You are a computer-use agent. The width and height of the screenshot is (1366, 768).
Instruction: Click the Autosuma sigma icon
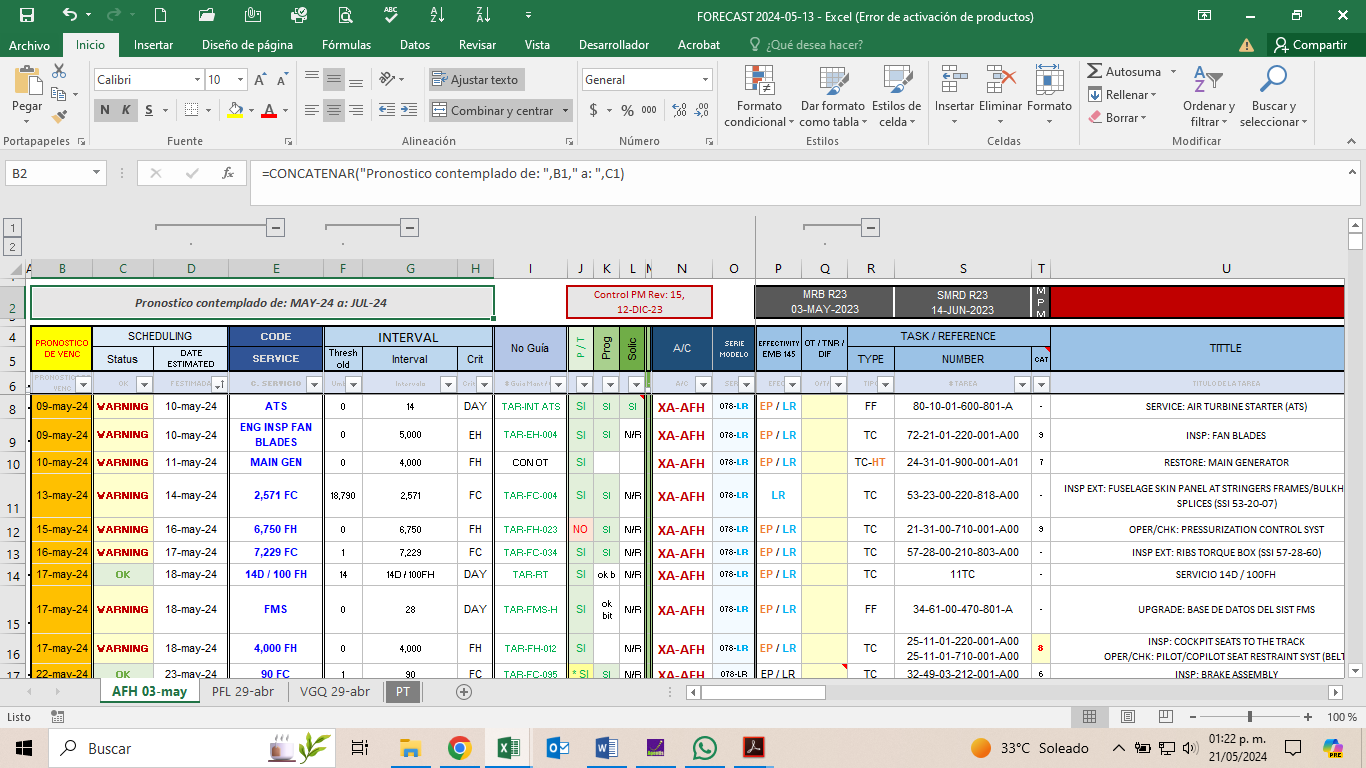click(1095, 72)
